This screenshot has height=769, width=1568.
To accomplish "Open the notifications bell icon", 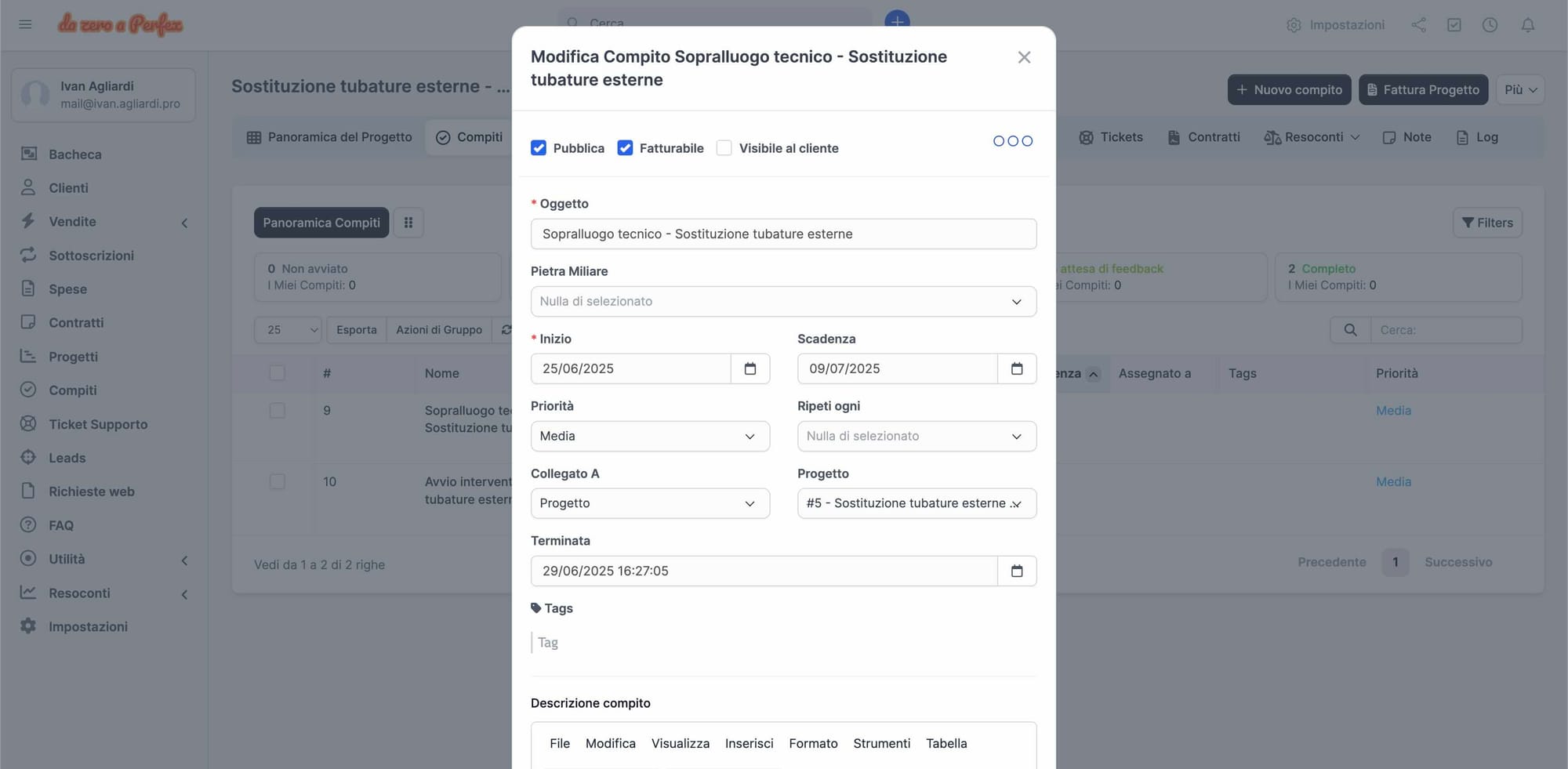I will pos(1527,25).
